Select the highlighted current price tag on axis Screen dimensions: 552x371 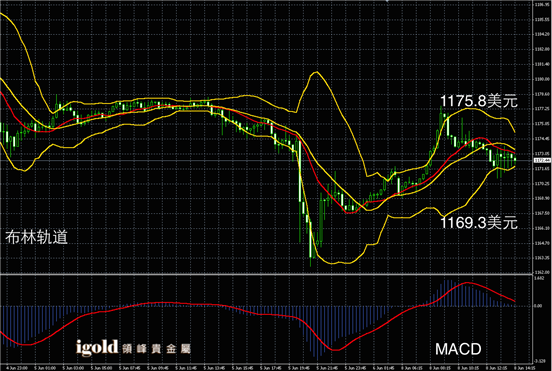click(x=542, y=161)
